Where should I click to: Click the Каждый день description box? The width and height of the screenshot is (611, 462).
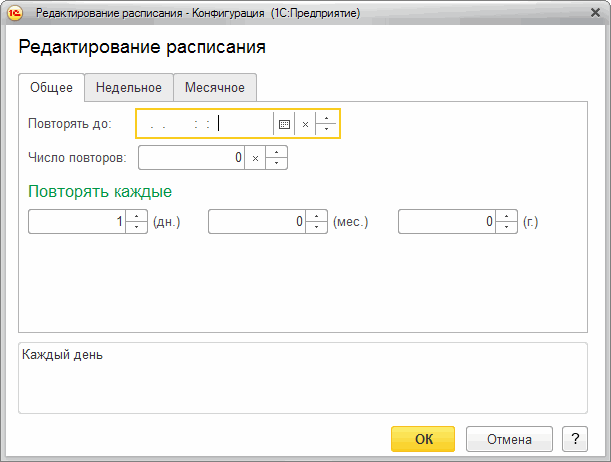tap(303, 378)
